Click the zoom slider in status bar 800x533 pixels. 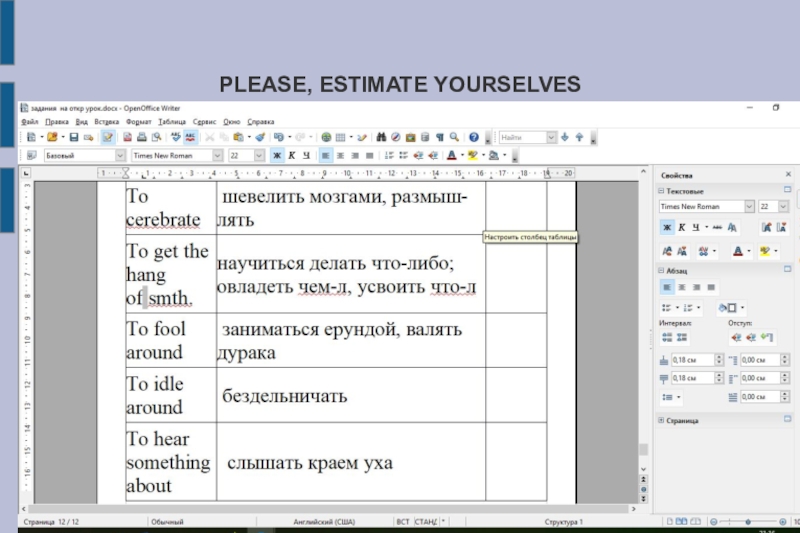(x=748, y=522)
